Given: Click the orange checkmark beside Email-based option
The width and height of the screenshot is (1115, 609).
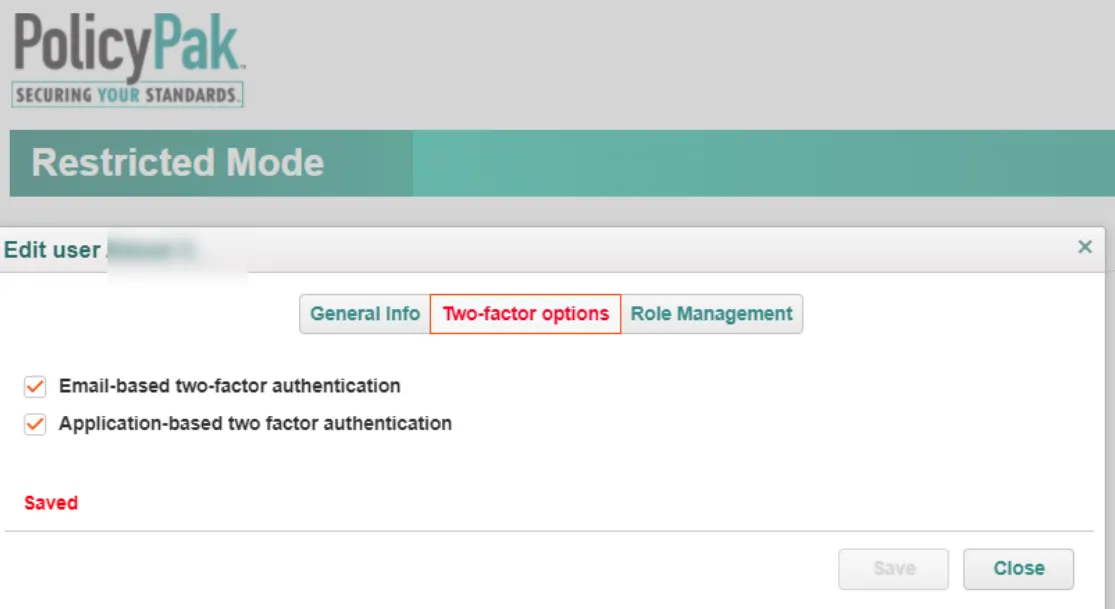Looking at the screenshot, I should (x=35, y=386).
